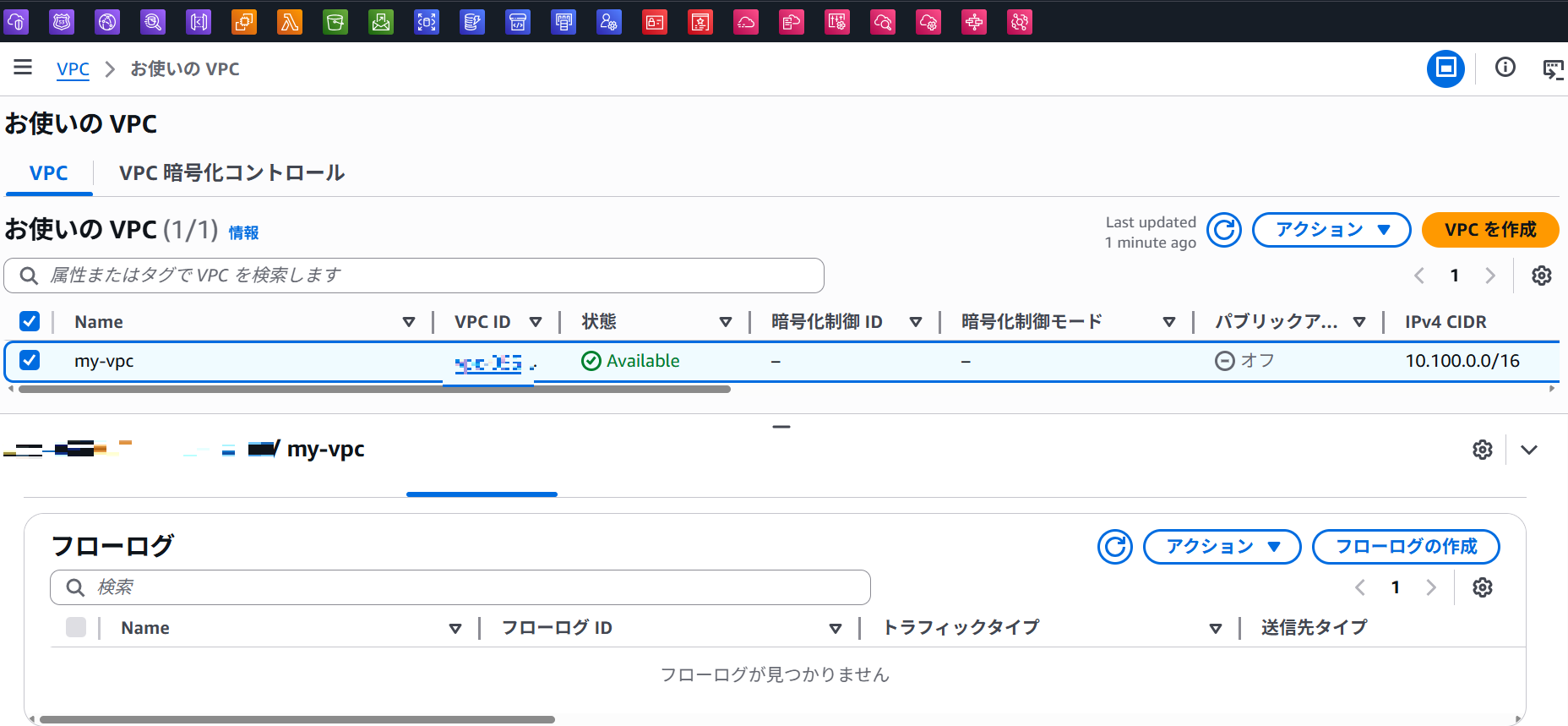
Task: Open the green S3 bucket shortcut
Action: pos(335,22)
